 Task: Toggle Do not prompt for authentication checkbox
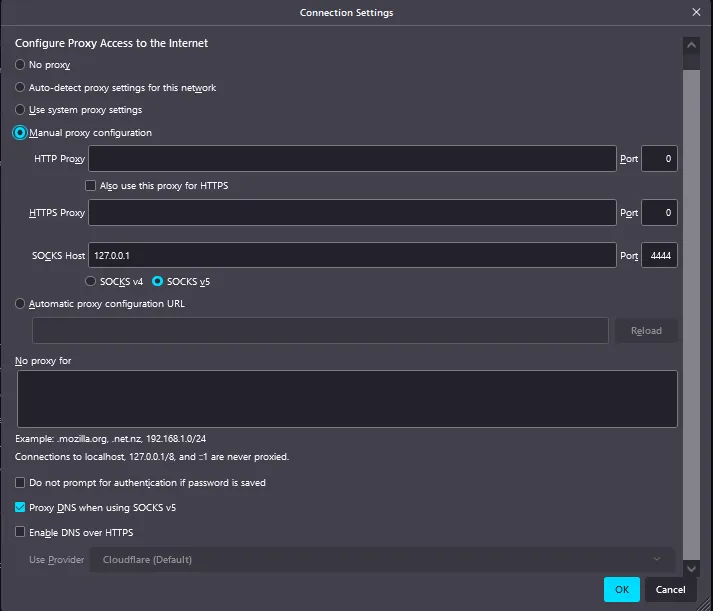[x=21, y=483]
